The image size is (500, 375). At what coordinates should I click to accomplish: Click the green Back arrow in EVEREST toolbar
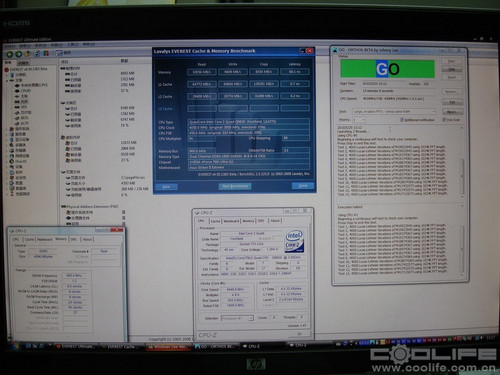pos(10,54)
